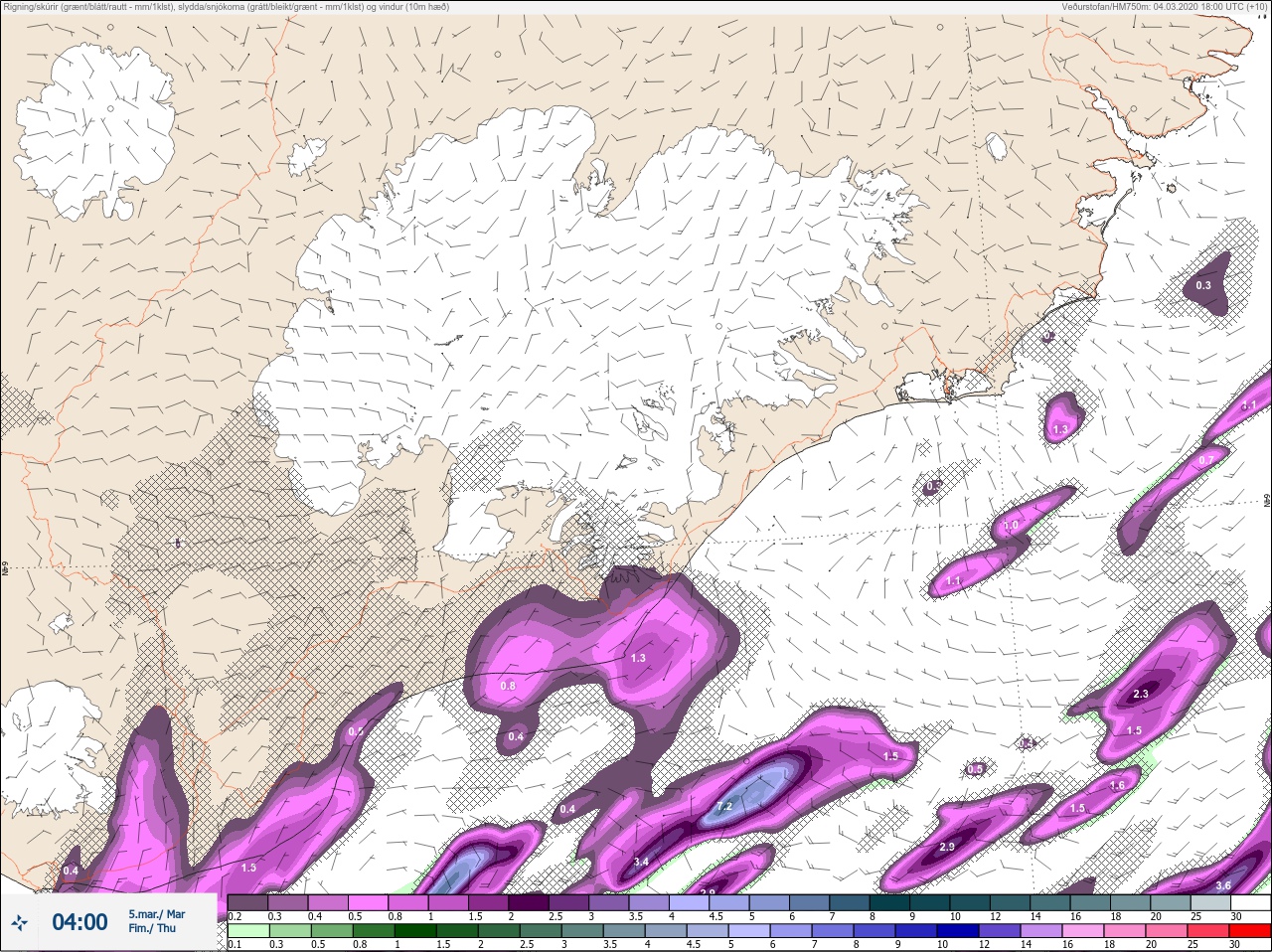Image resolution: width=1272 pixels, height=952 pixels.
Task: Select the 1–1.5 darkest green rain legend swatch
Action: pyautogui.click(x=415, y=931)
